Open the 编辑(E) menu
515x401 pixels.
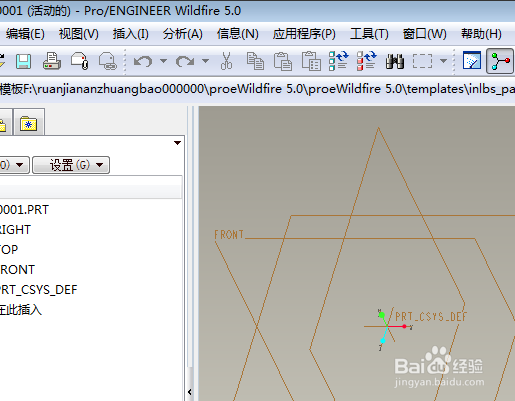coord(25,34)
